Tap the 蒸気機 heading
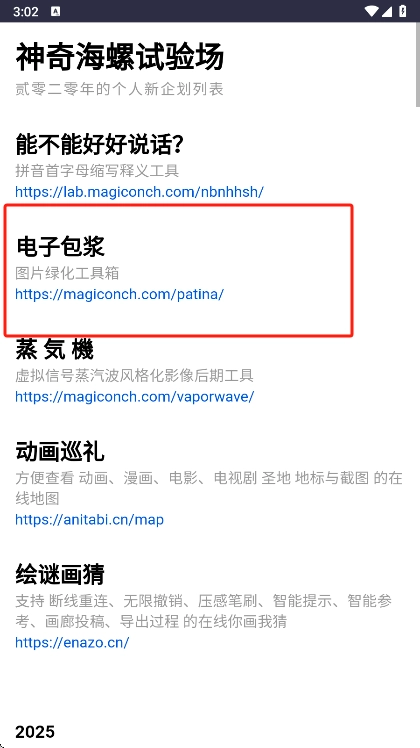Viewport: 420px width, 748px height. [54, 349]
